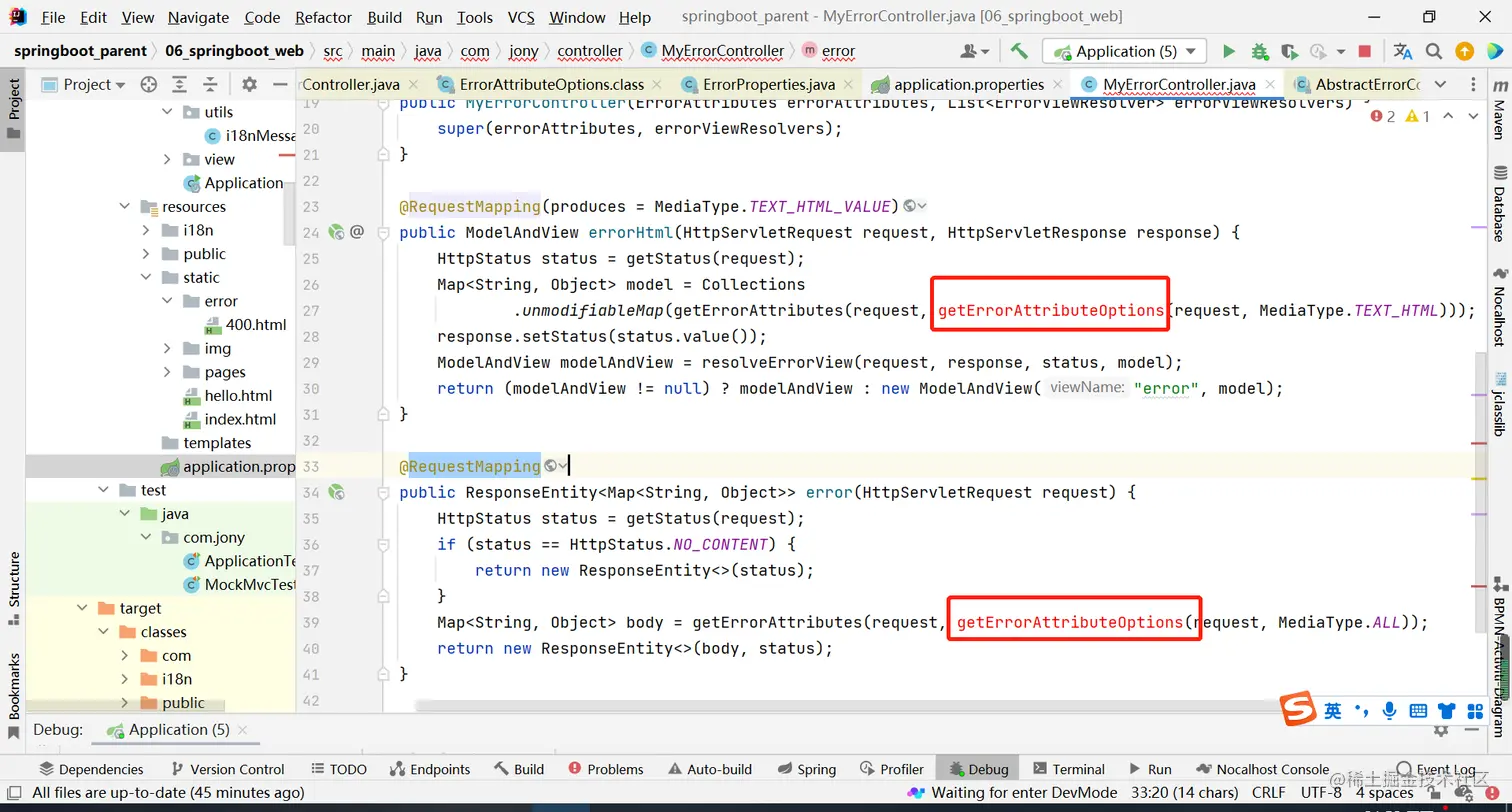Screen dimensions: 1512x812
Task: Open the Endpoints tool window
Action: pos(429,769)
